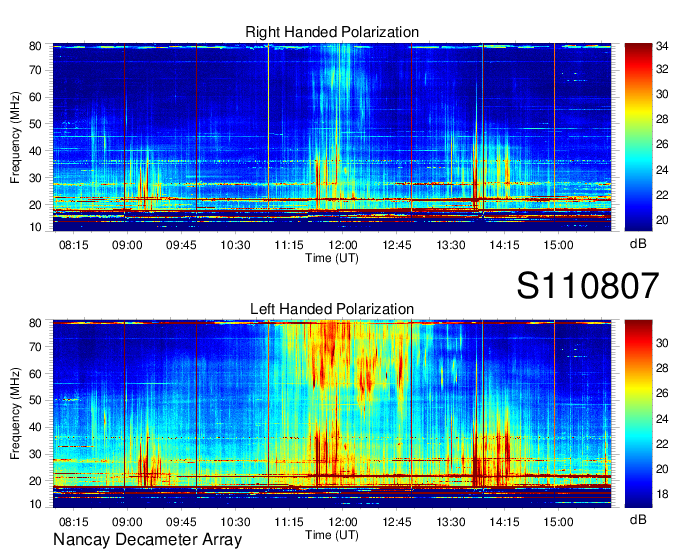
Task: Click the upper plot's Frequency (MHz) axis label
Action: (15, 137)
